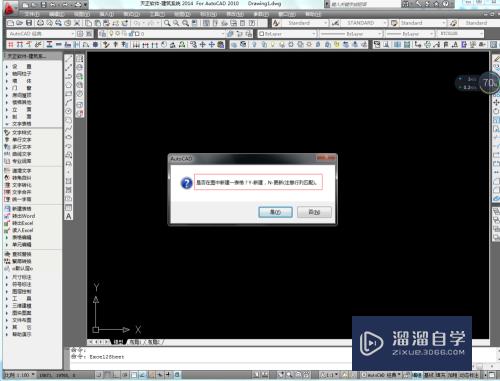Toggle Snap mode in status bar
500x381 pixels.
point(99,375)
